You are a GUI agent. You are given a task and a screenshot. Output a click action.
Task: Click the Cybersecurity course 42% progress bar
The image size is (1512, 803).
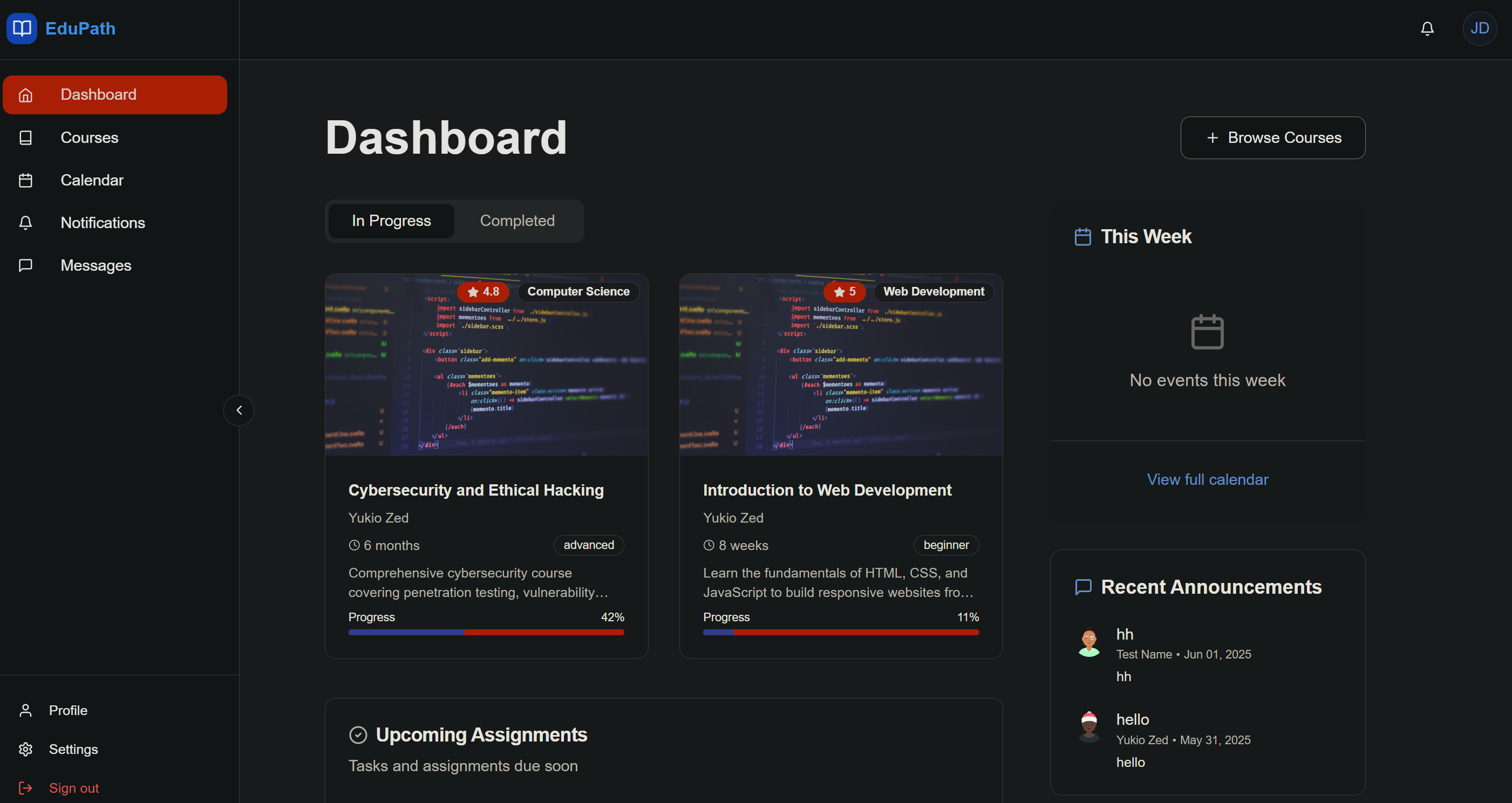pos(486,632)
